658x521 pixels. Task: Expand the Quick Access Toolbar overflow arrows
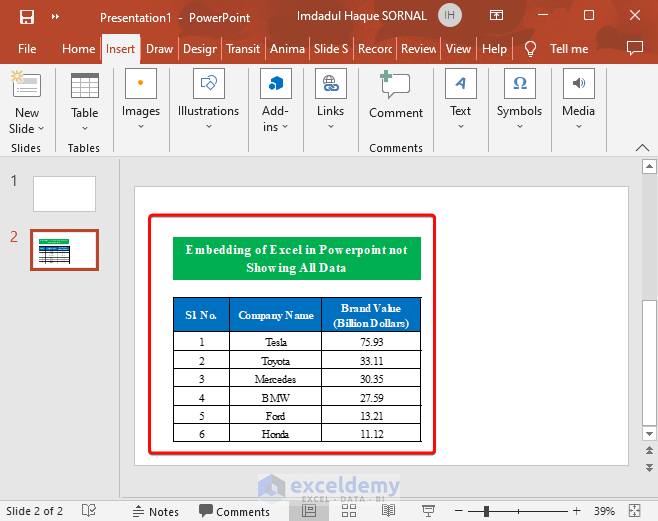pos(55,17)
